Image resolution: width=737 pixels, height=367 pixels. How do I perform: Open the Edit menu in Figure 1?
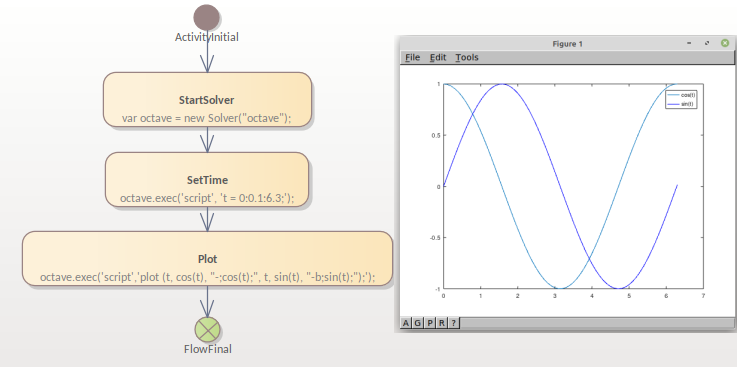(x=438, y=57)
